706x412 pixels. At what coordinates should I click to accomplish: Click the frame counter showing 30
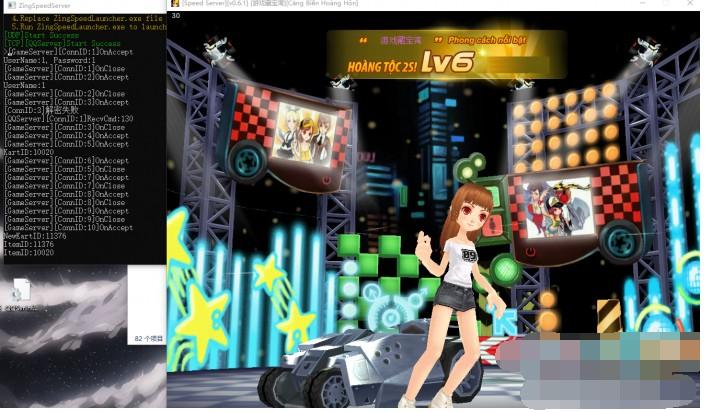click(x=176, y=15)
